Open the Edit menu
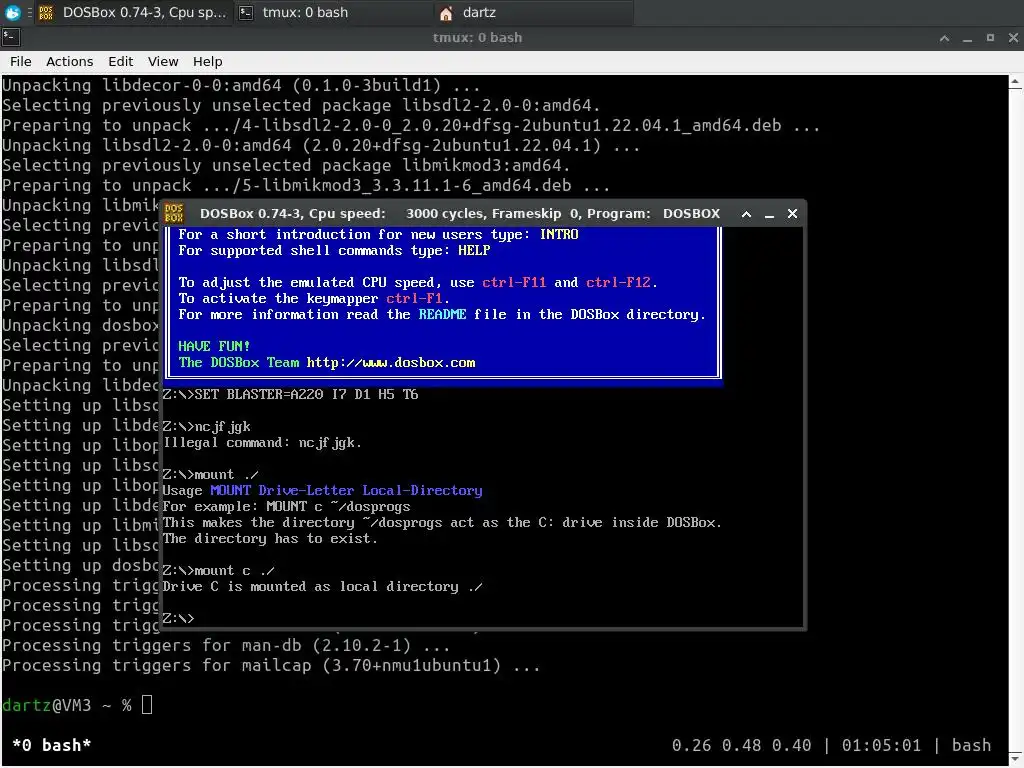Screen dimensions: 1024x768 pos(120,61)
